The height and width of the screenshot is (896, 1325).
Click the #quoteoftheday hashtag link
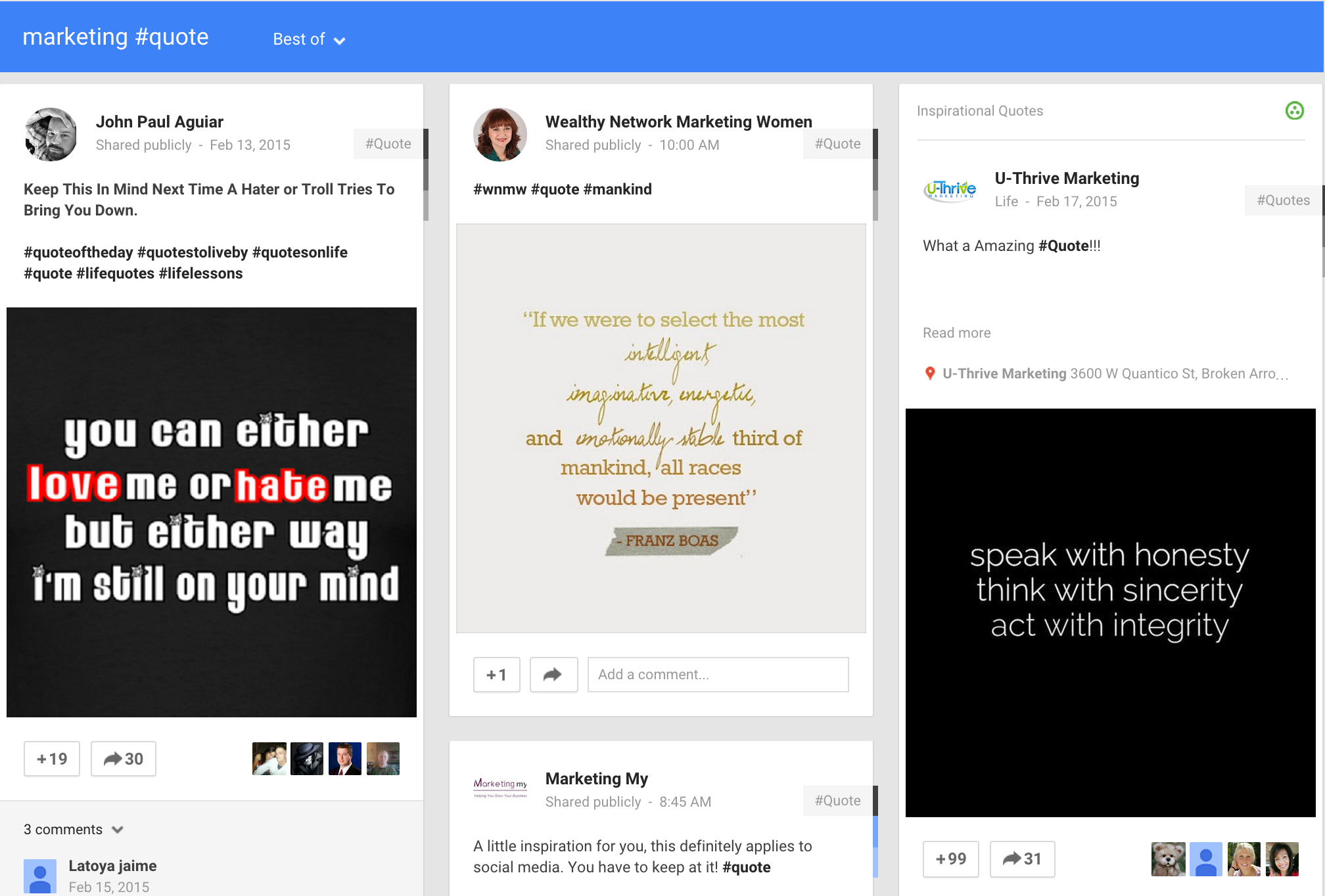coord(78,252)
